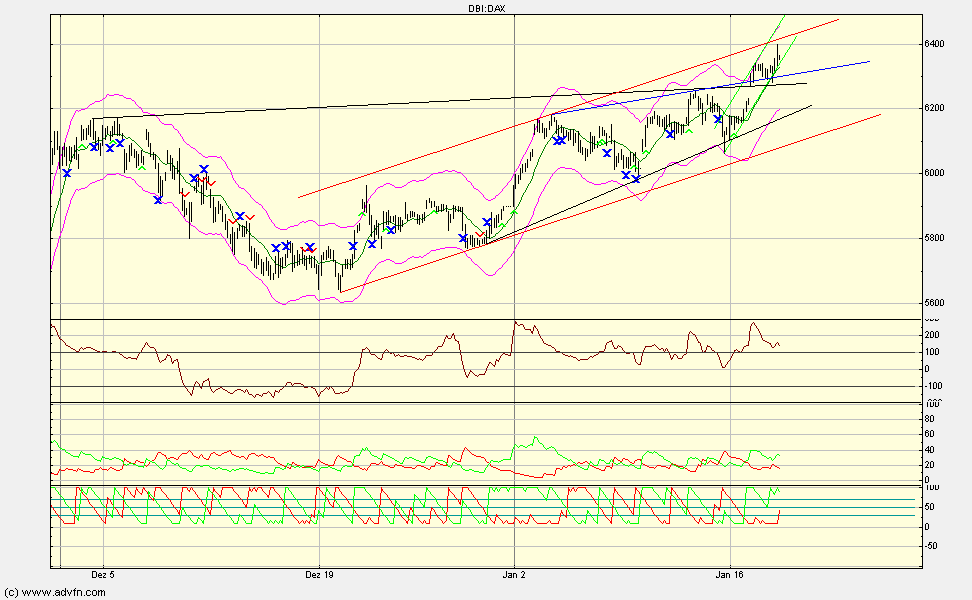Click the green check marker near Jan 16

pyautogui.click(x=734, y=135)
